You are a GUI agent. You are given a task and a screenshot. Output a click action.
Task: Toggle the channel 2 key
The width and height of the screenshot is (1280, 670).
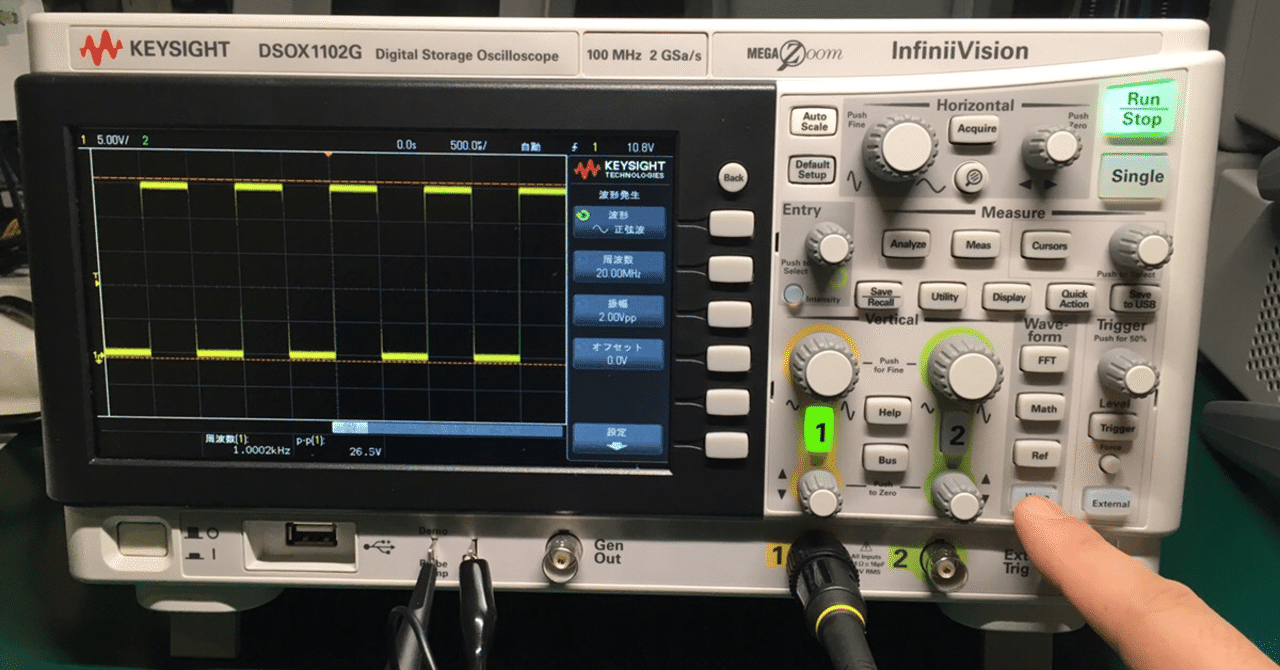click(955, 435)
